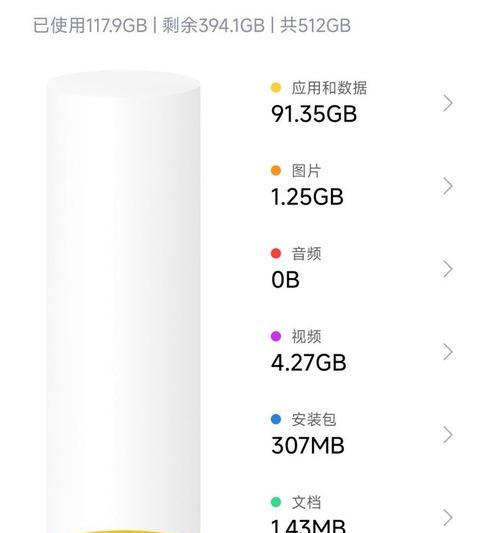Click the purple dot beside 视频
Image resolution: width=500 pixels, height=533 pixels.
[276, 336]
